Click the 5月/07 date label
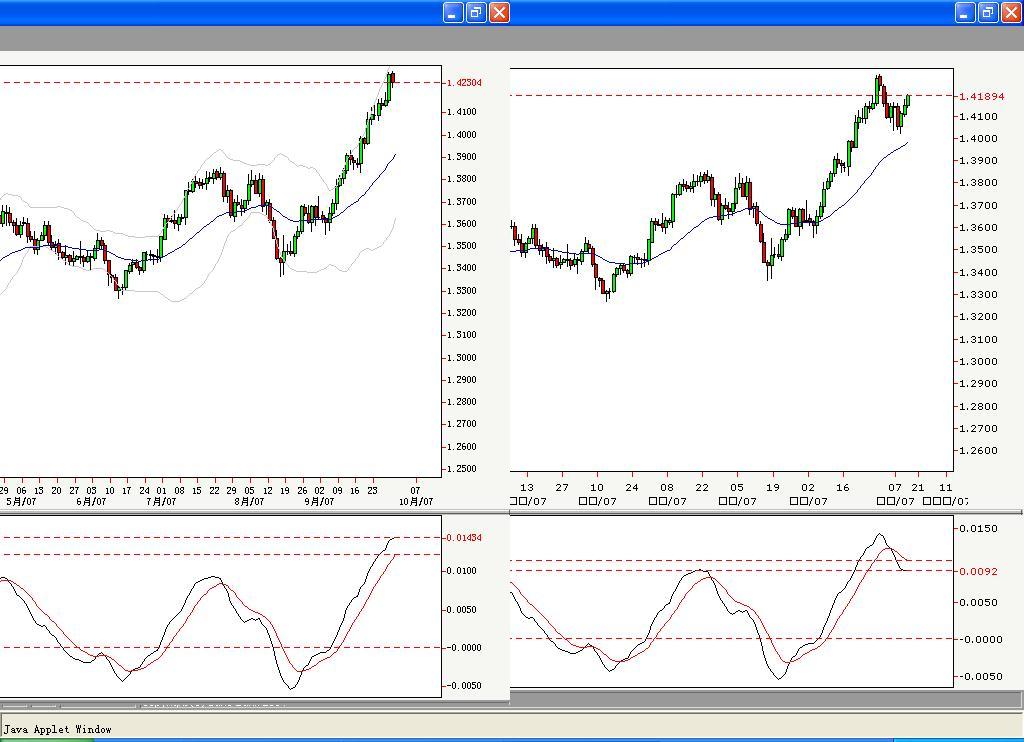 pyautogui.click(x=21, y=502)
